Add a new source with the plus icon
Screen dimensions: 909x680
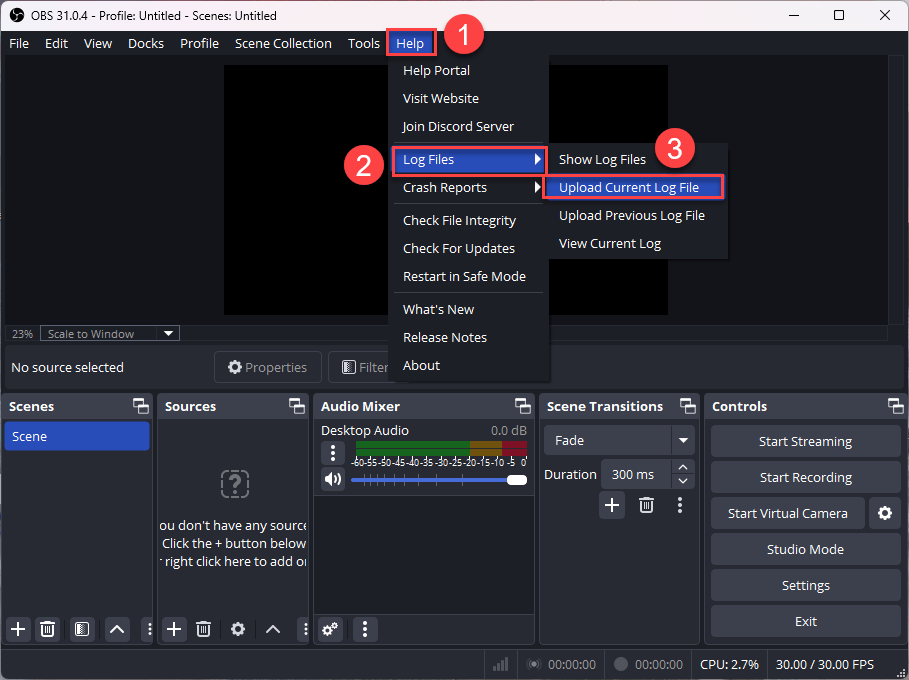(174, 629)
